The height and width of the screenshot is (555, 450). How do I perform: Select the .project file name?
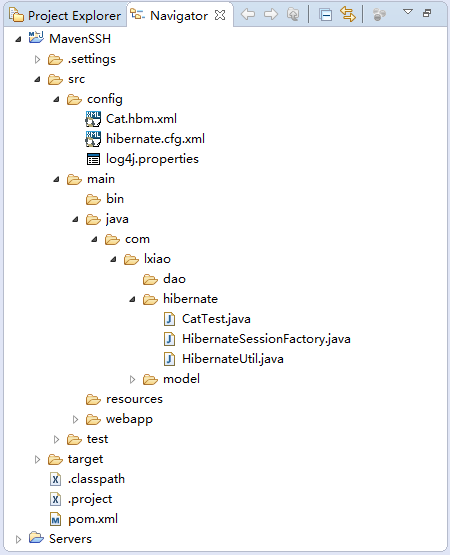[90, 499]
